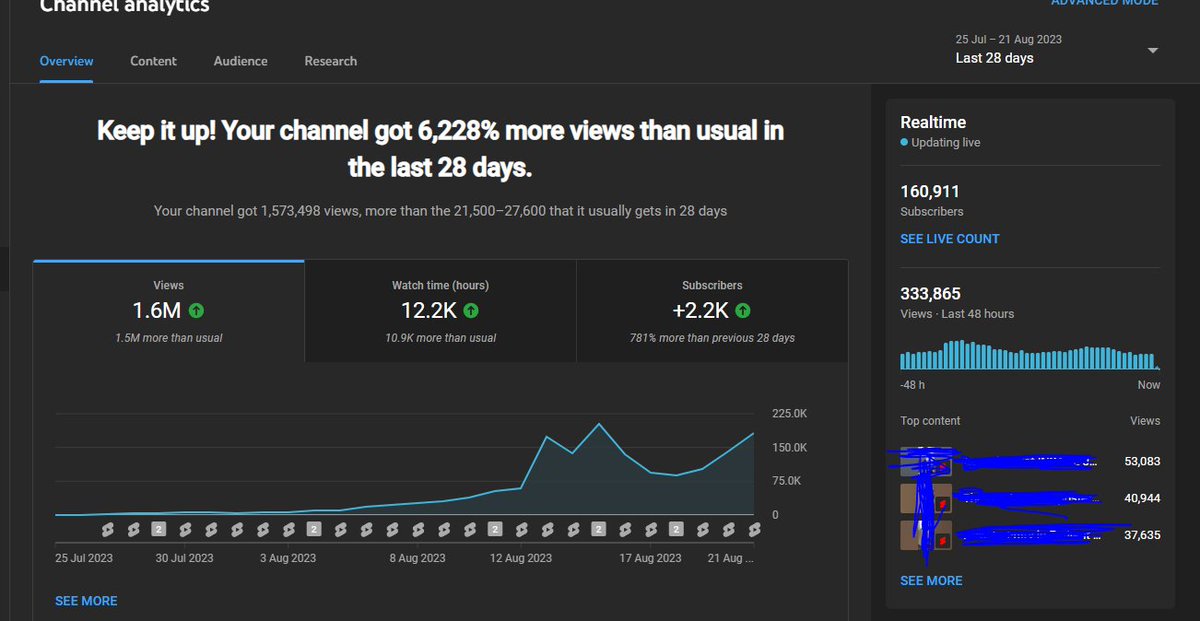This screenshot has height=621, width=1200.
Task: Click the -48 h axis label
Action: (x=910, y=385)
